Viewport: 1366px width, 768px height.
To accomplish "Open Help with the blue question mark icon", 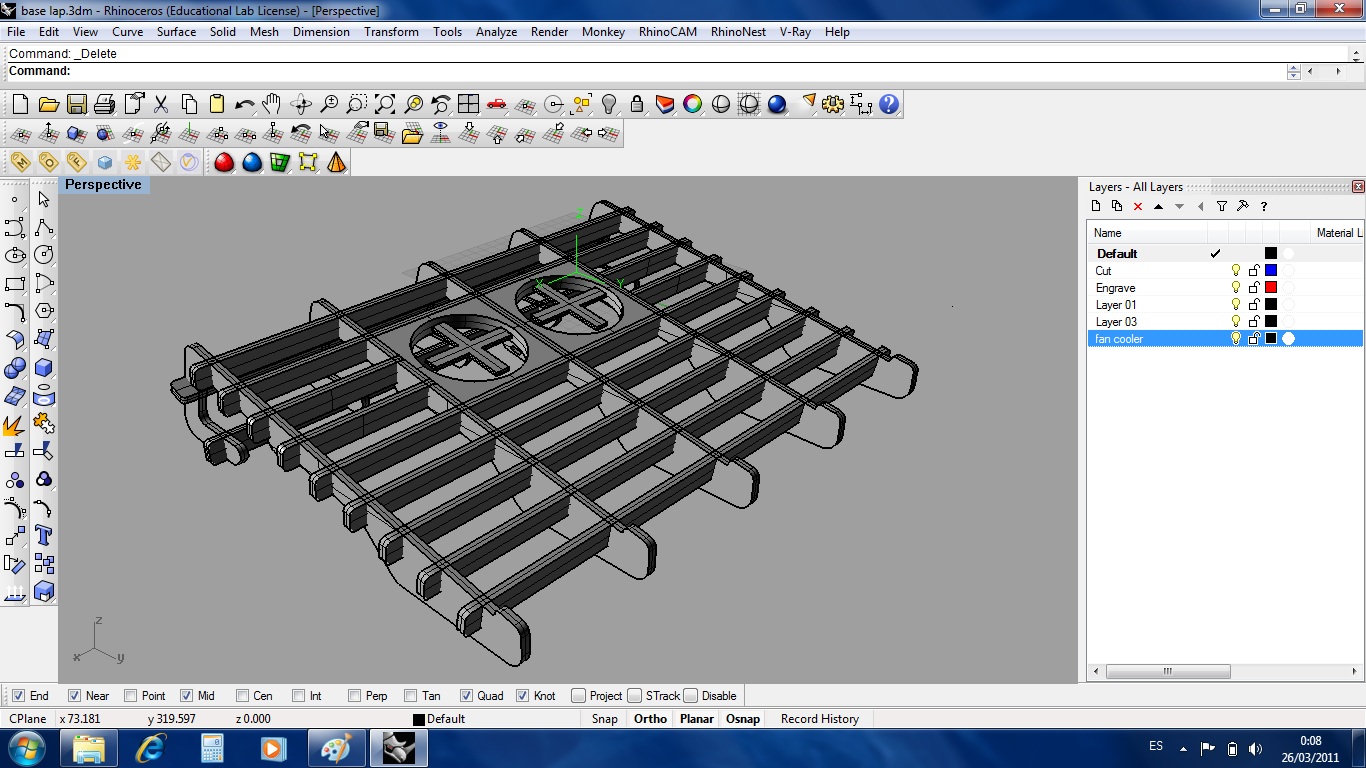I will point(889,104).
